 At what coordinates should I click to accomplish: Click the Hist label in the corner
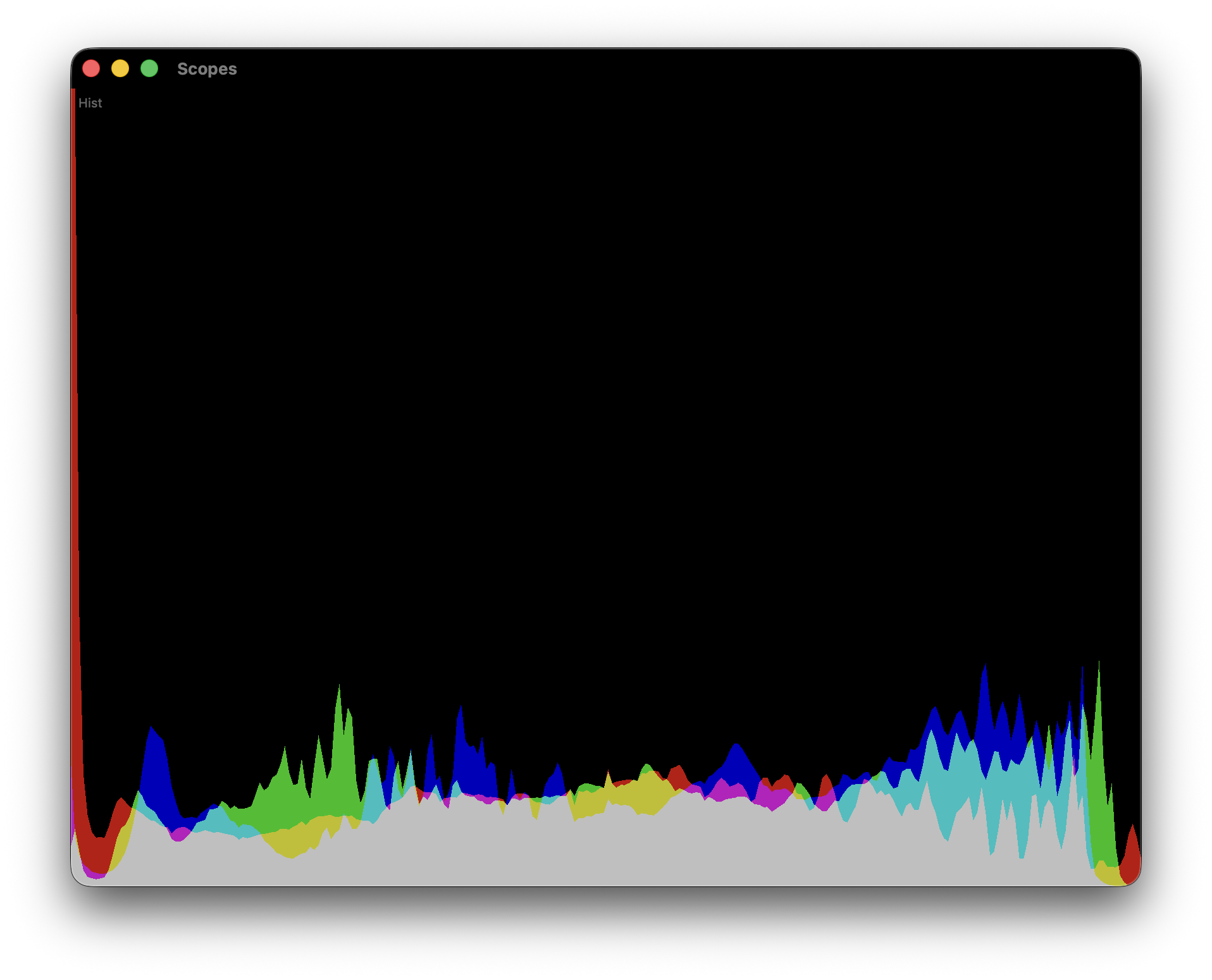click(x=91, y=103)
